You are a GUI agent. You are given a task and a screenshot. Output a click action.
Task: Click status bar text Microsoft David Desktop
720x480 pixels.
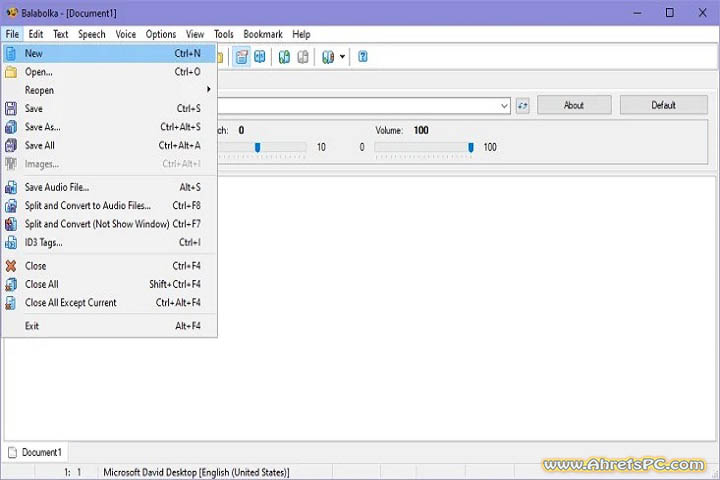tap(197, 473)
